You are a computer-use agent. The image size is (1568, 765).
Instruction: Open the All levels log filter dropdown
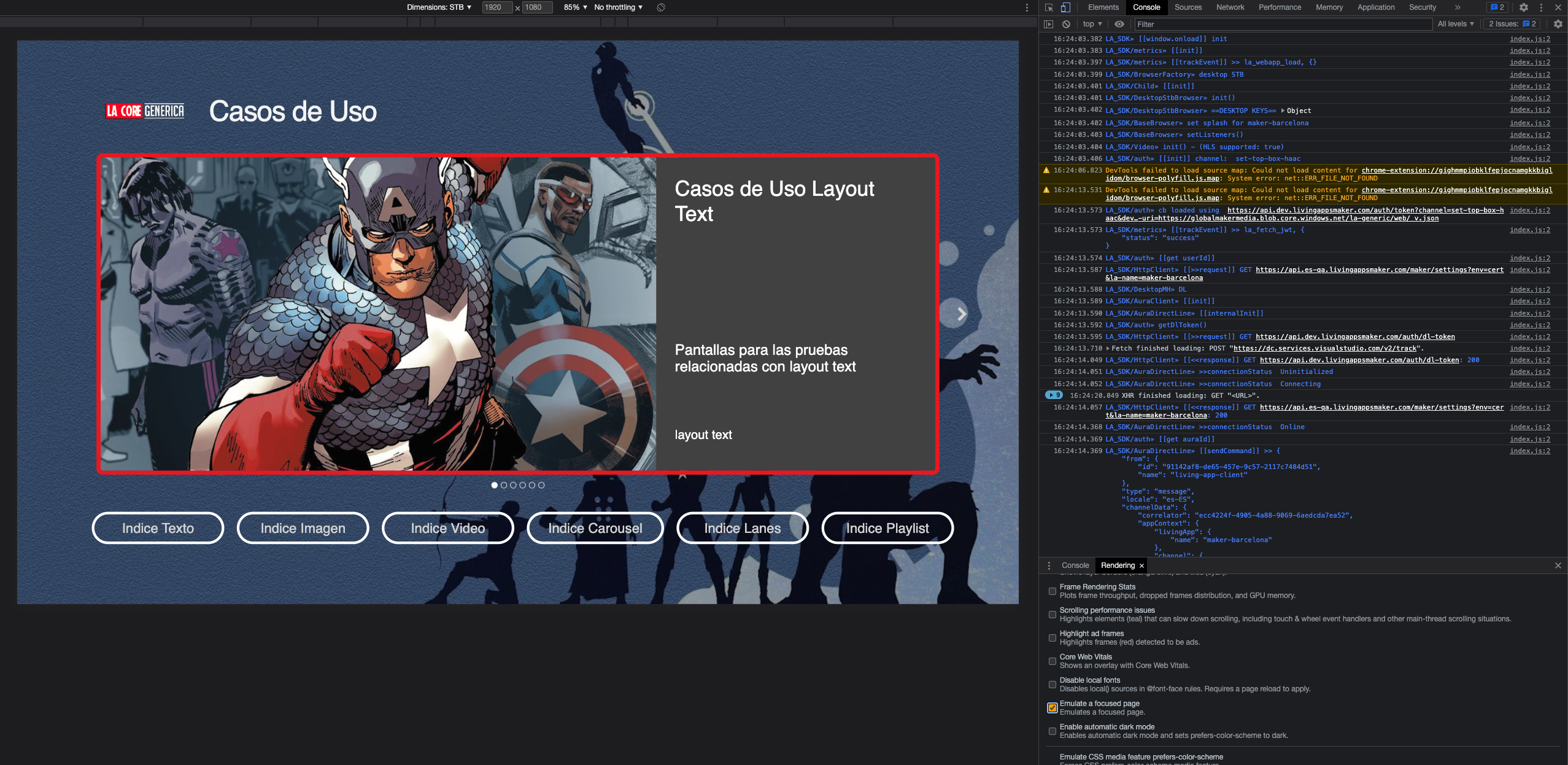click(x=1455, y=24)
